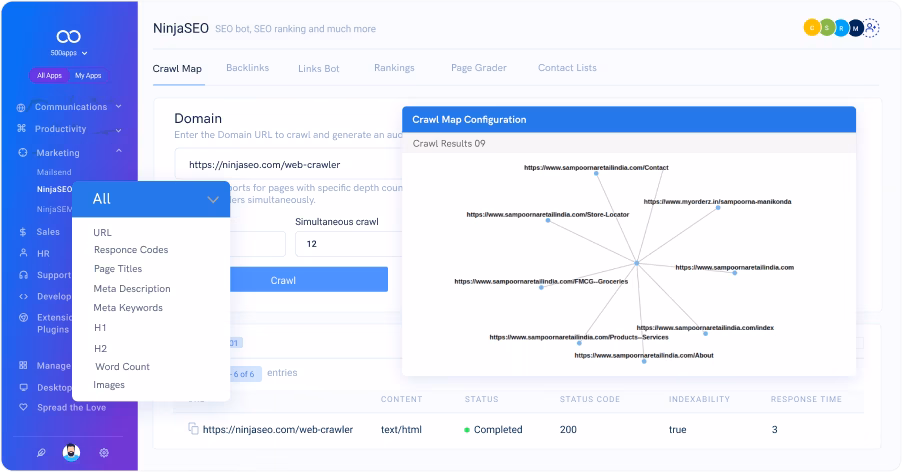Collapse the All filter dropdown
Image resolution: width=902 pixels, height=472 pixels.
pyautogui.click(x=212, y=199)
